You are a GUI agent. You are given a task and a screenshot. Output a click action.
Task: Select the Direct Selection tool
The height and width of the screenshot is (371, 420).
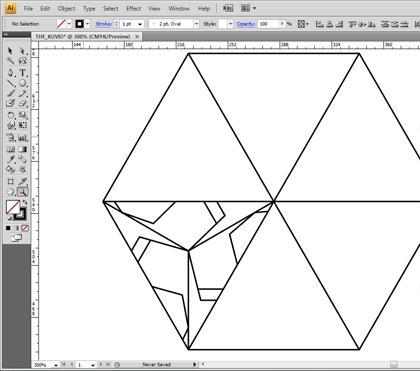click(x=22, y=51)
